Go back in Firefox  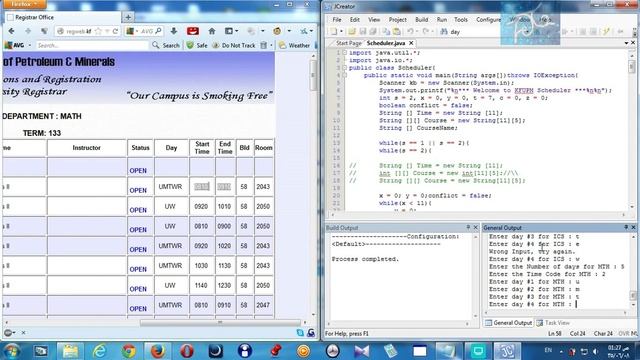(x=11, y=31)
